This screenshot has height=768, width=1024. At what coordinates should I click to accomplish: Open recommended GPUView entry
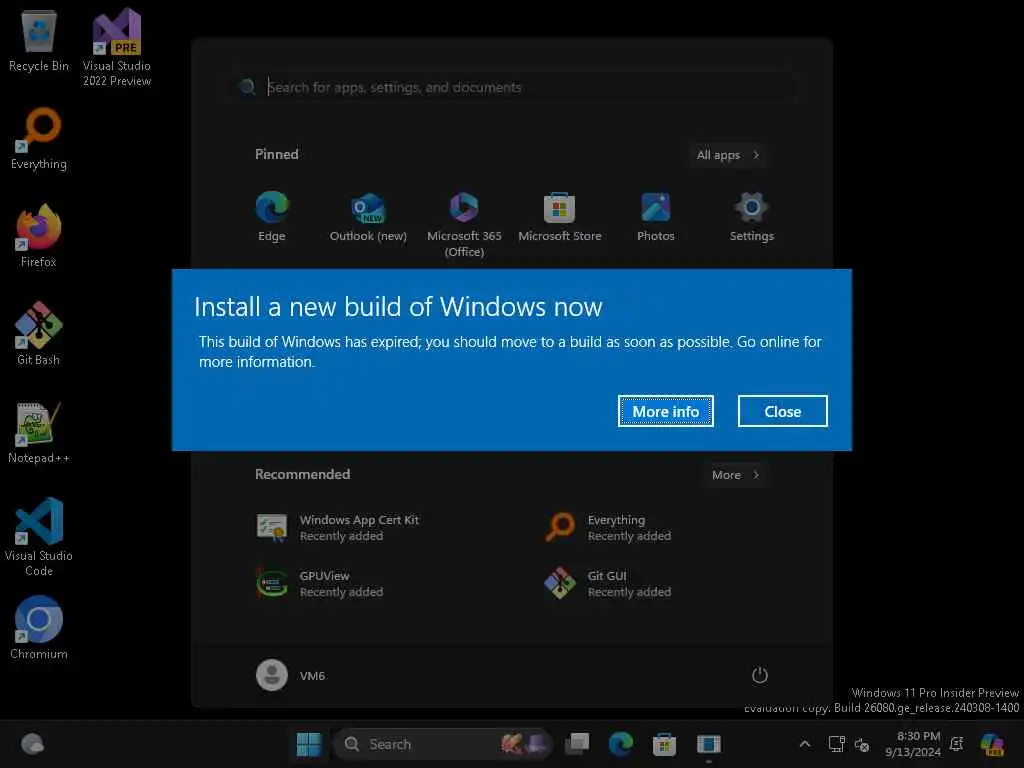click(x=320, y=584)
